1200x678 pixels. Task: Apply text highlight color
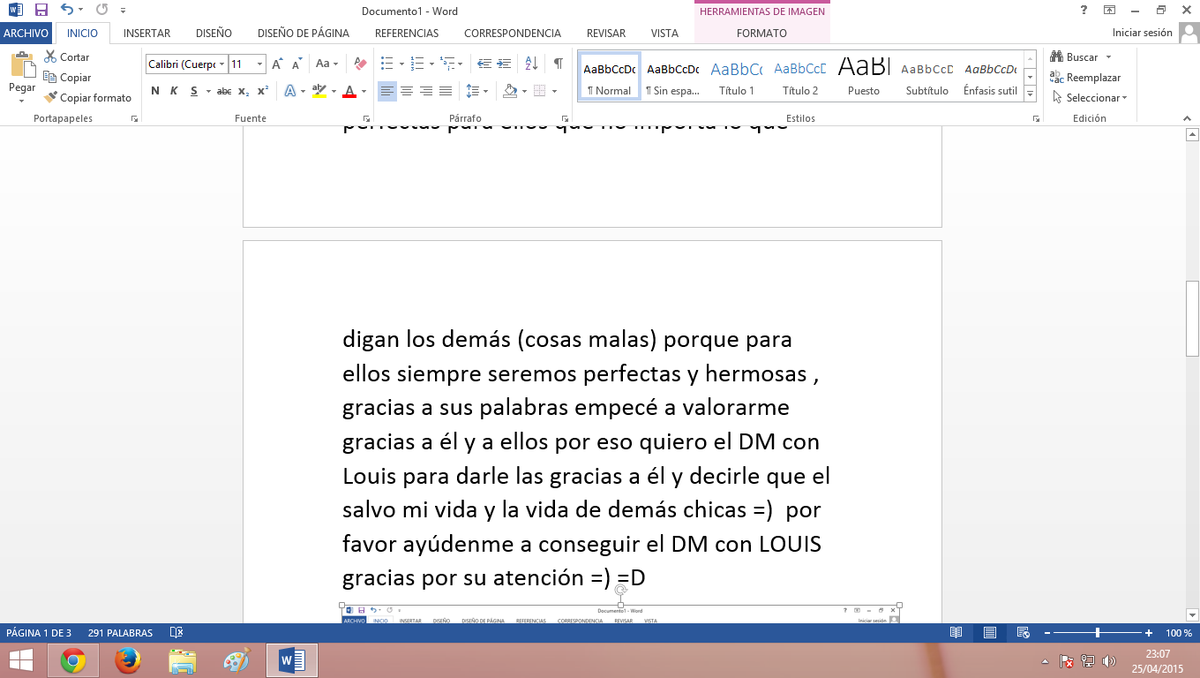click(x=318, y=91)
